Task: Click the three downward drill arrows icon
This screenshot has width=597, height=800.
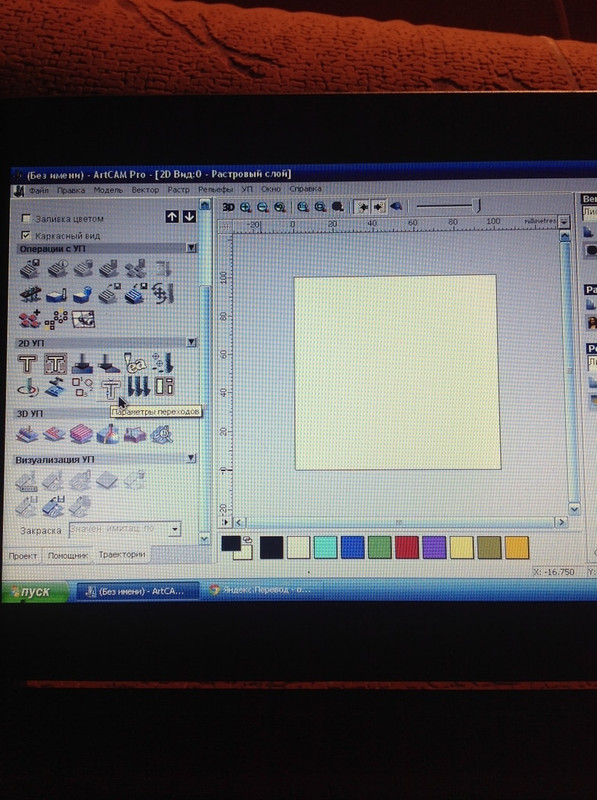Action: click(x=138, y=386)
